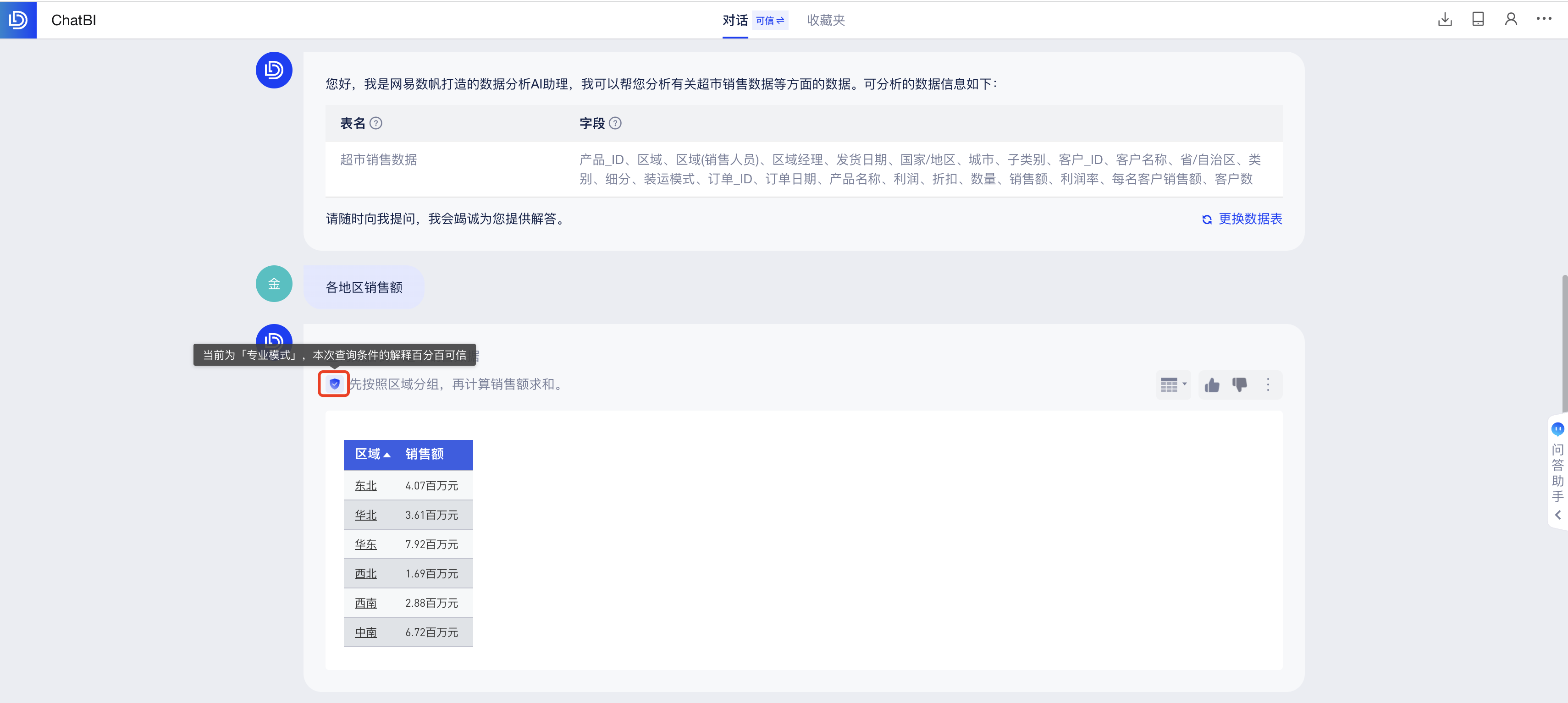Select the 对话 tab
The height and width of the screenshot is (703, 1568).
734,21
